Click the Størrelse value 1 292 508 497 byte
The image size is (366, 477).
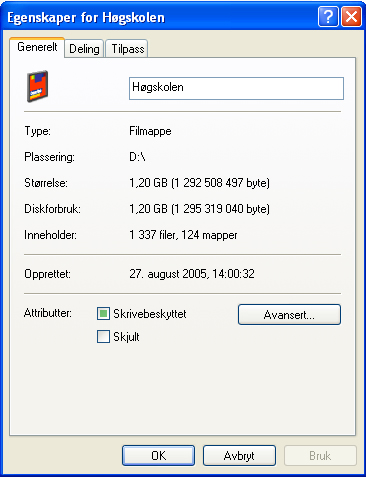click(221, 183)
